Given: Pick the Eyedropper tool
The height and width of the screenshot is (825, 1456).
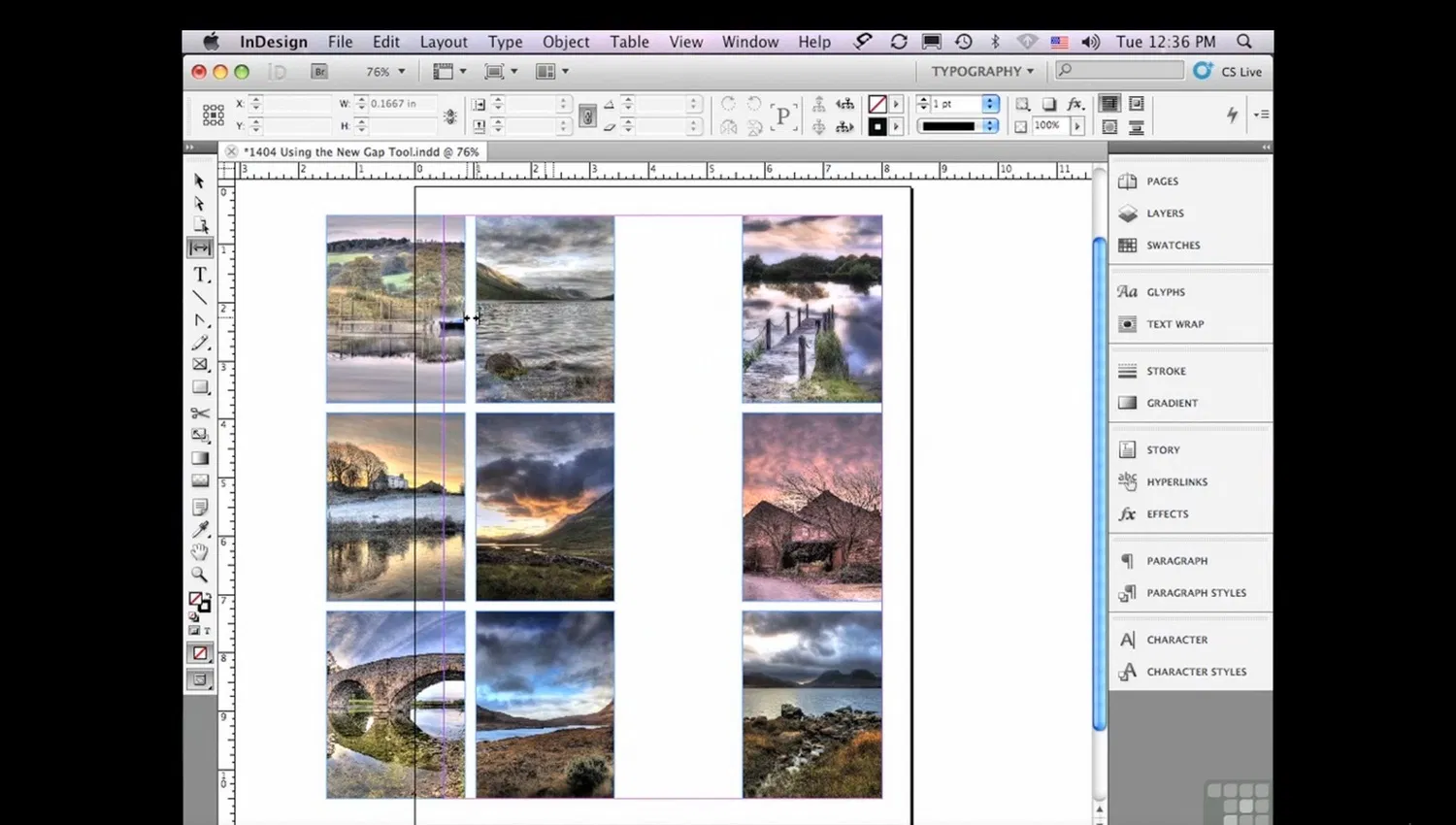Looking at the screenshot, I should coord(200,529).
